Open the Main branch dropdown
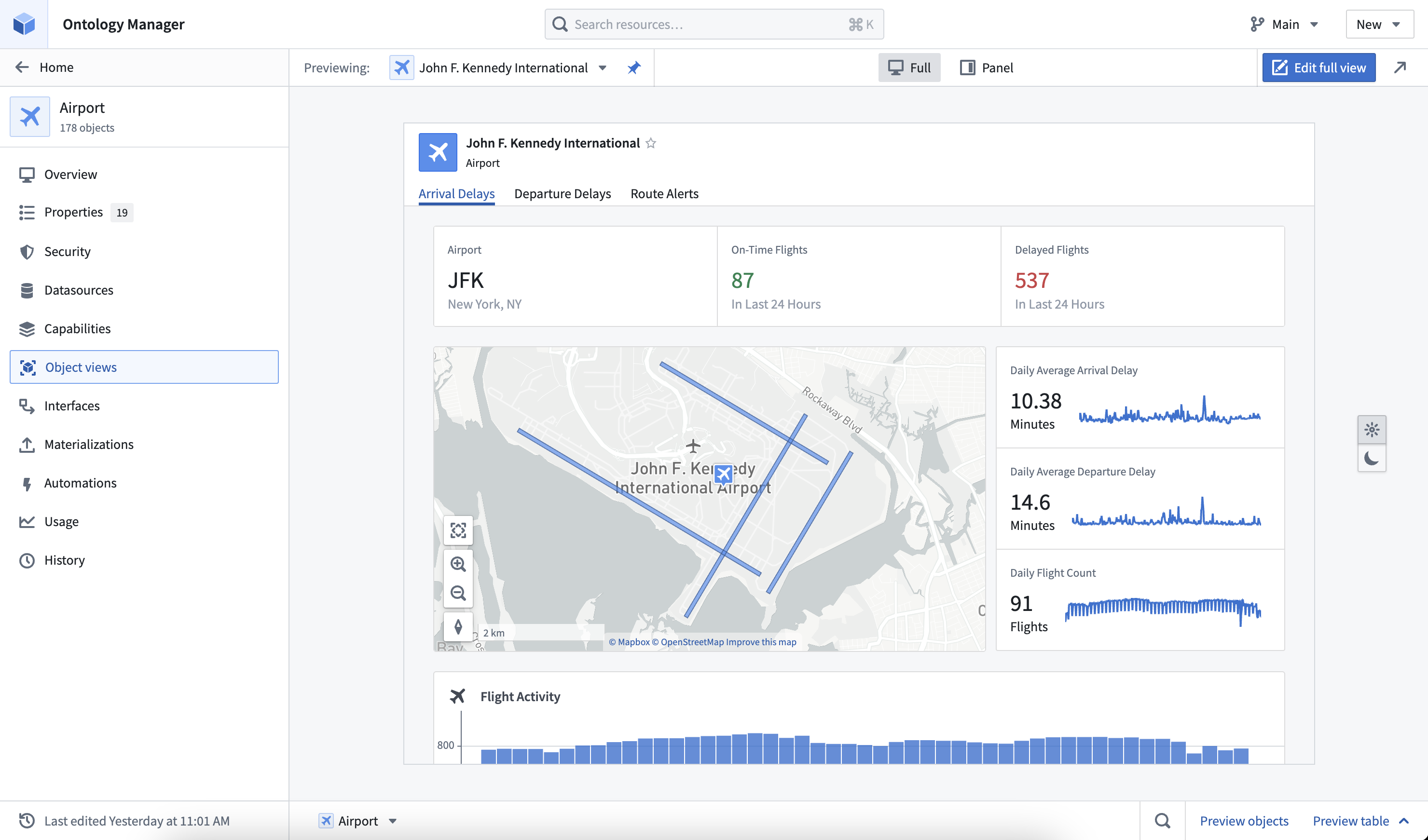 point(1285,25)
